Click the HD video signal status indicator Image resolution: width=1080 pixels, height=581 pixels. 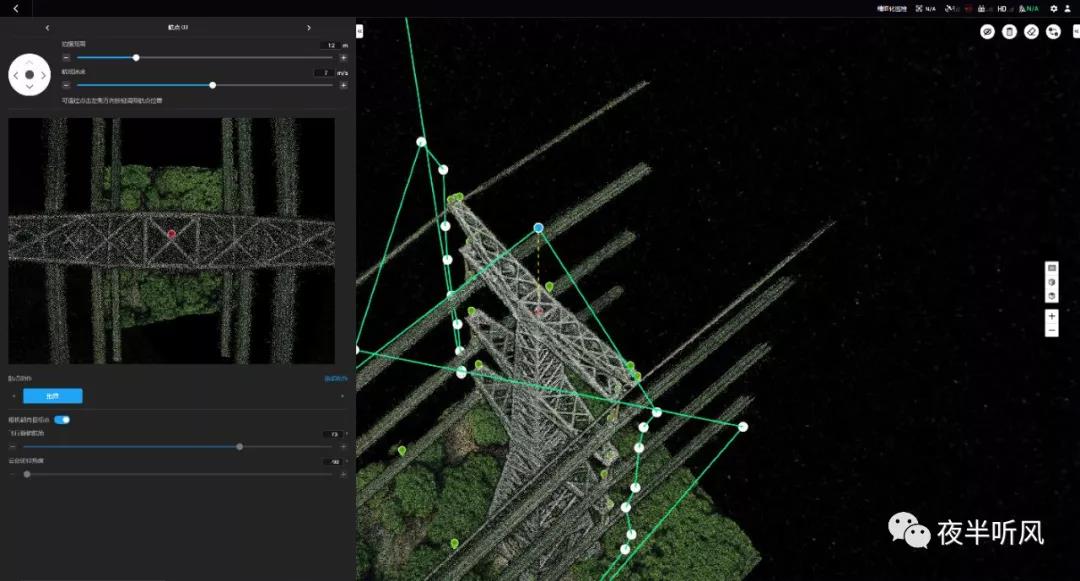pyautogui.click(x=1002, y=9)
